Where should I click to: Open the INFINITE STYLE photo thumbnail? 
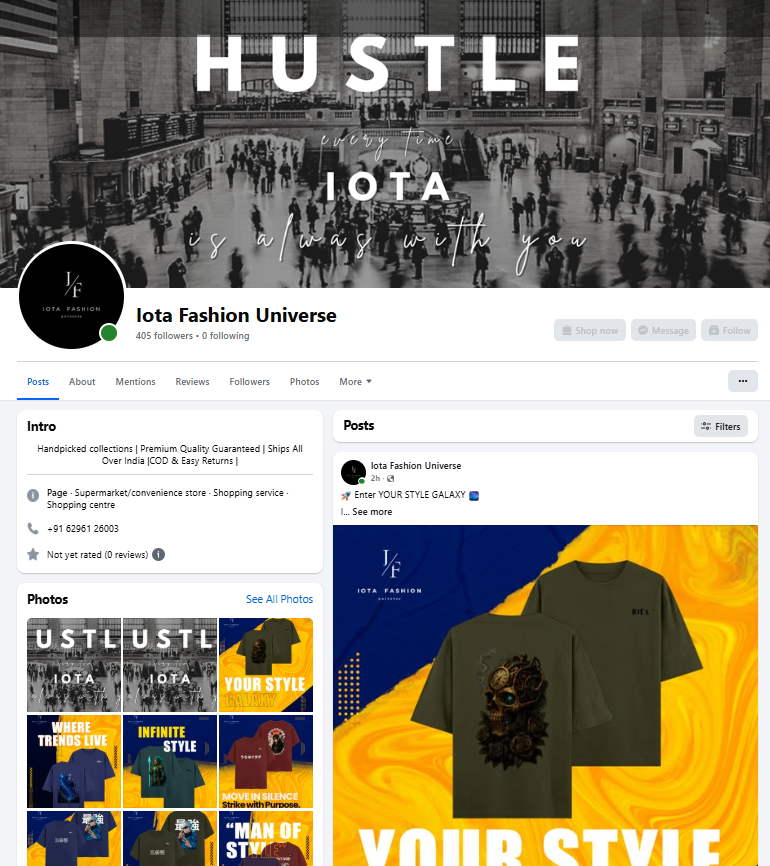[170, 761]
